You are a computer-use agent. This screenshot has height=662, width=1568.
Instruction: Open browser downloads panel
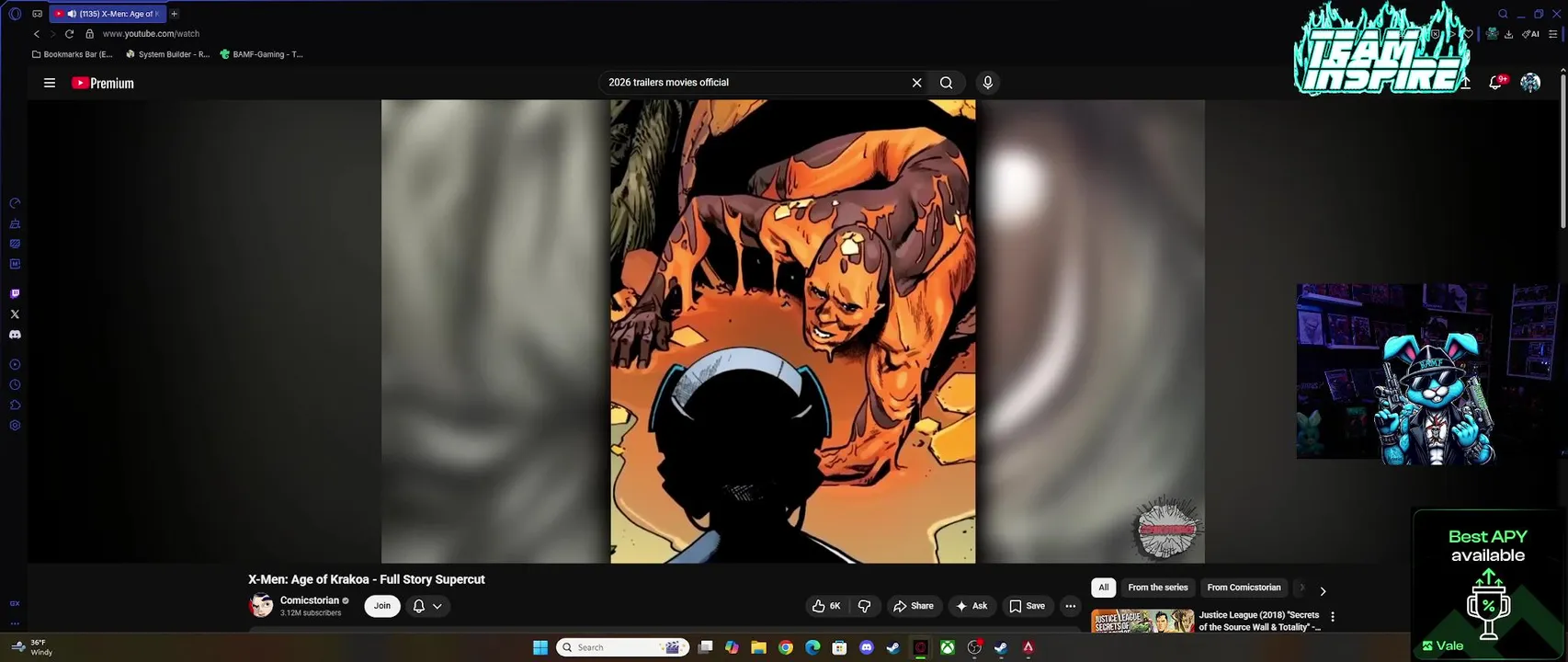pos(1509,34)
